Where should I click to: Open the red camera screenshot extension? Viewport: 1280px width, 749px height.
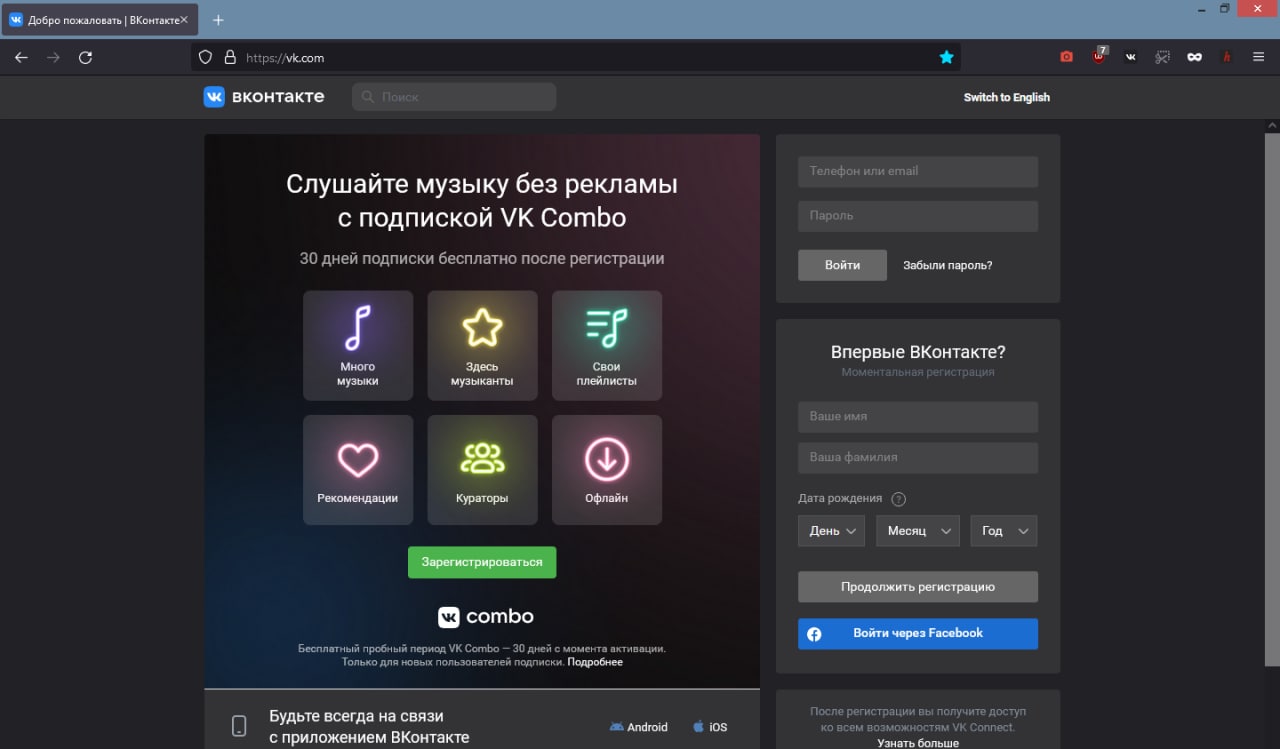click(x=1066, y=57)
